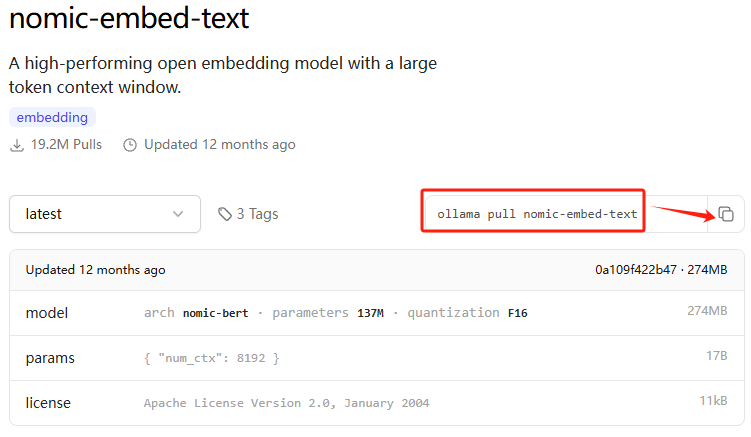Click the tag icon beside 3 Tags
Image resolution: width=751 pixels, height=437 pixels.
pyautogui.click(x=224, y=214)
